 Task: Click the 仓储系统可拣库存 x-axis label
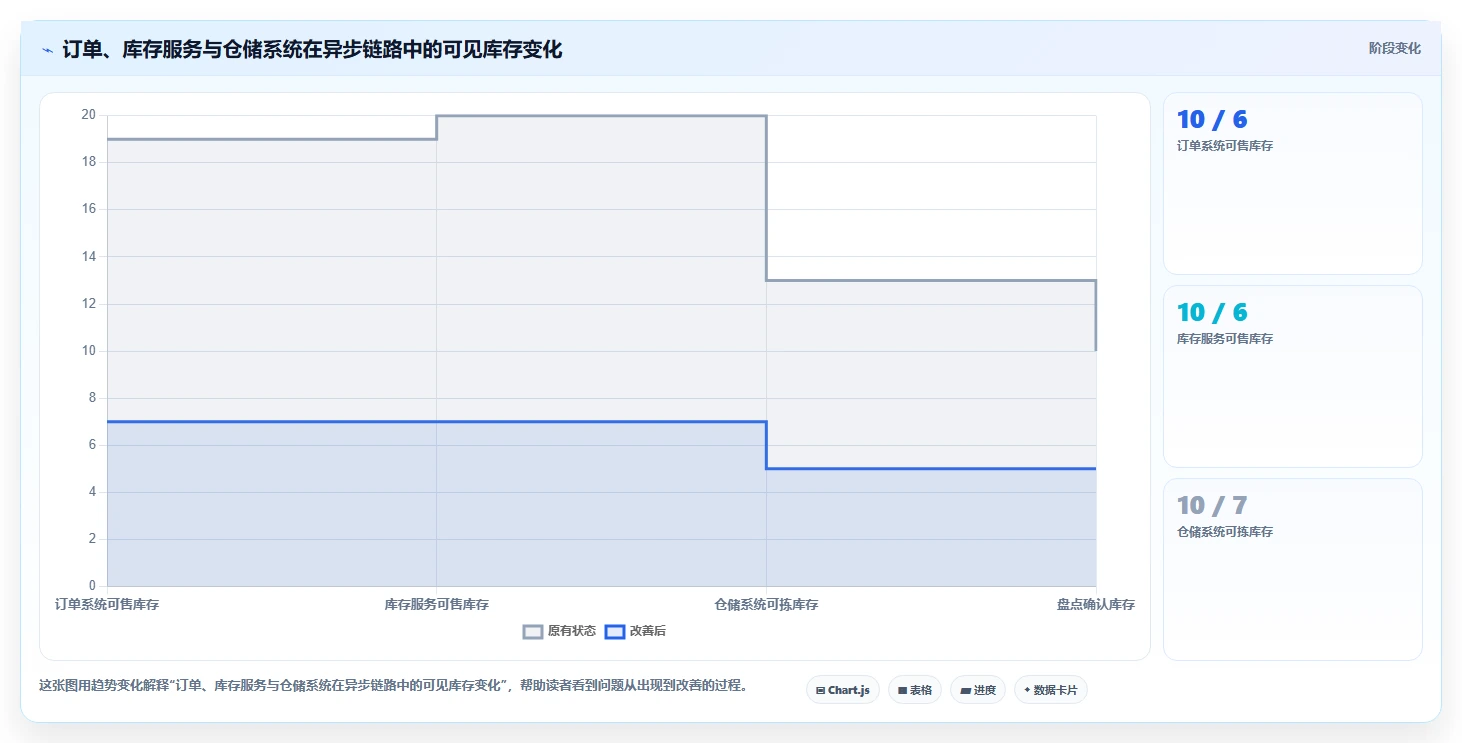[766, 605]
